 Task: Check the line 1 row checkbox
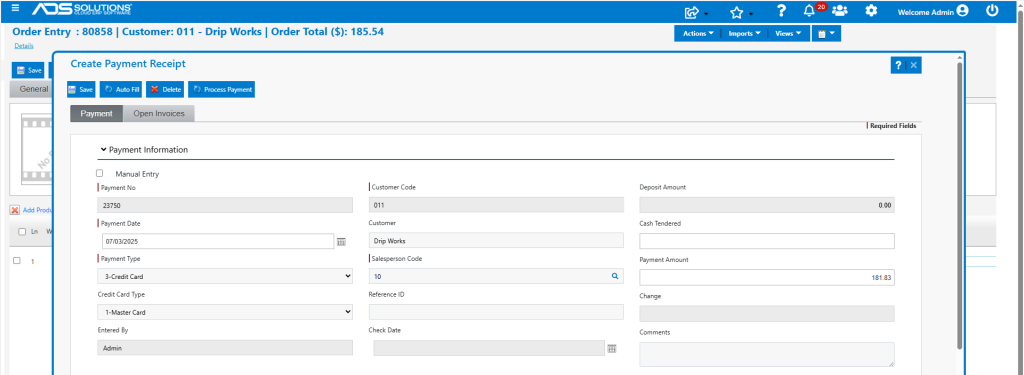click(x=17, y=260)
